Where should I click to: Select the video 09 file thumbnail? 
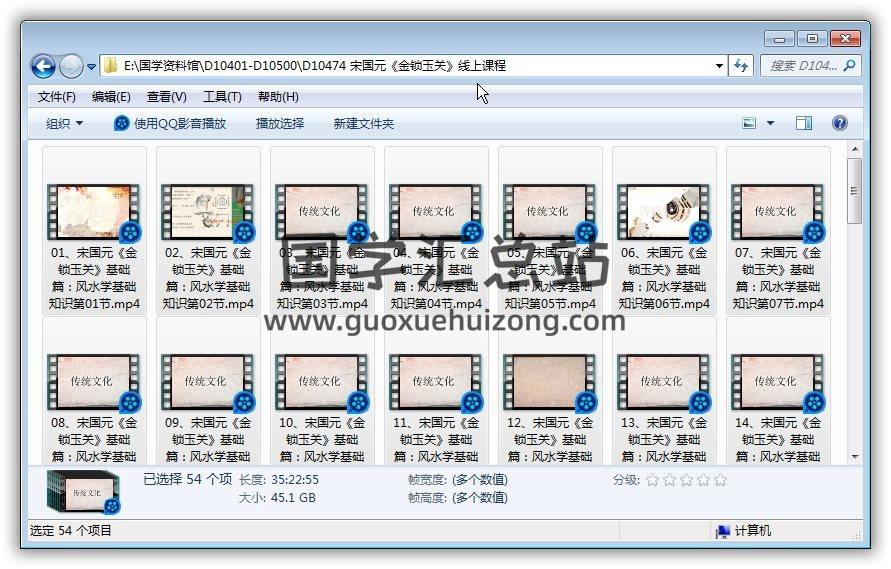pos(208,382)
